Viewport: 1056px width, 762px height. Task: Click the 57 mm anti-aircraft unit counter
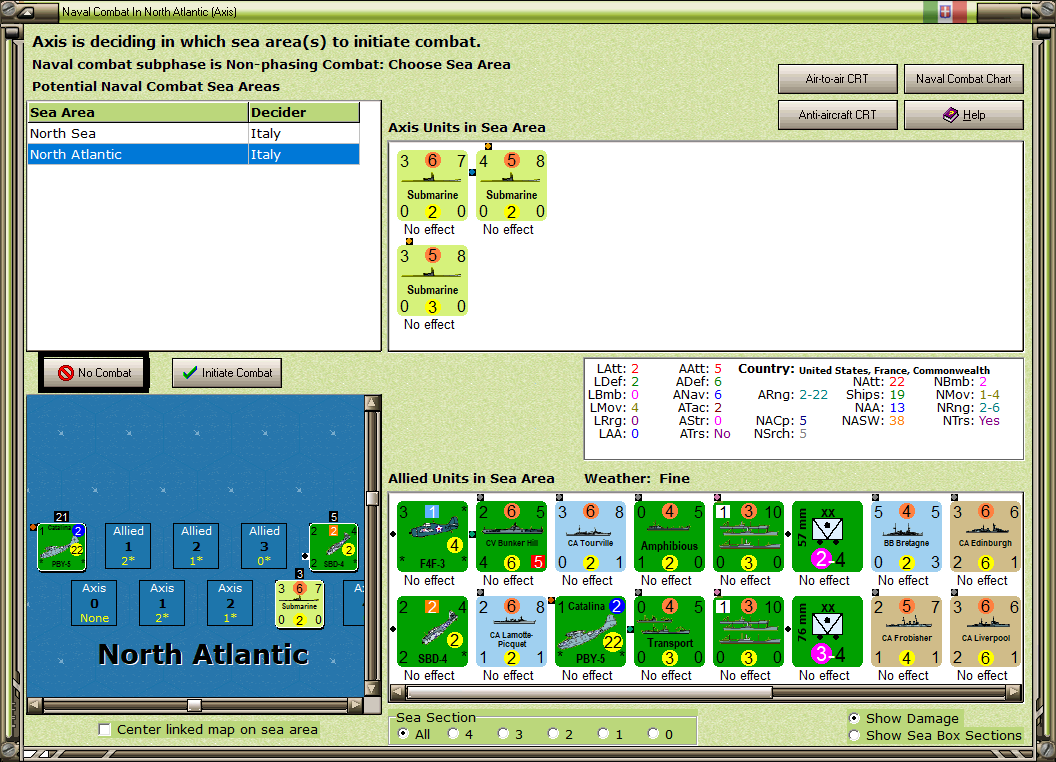click(828, 536)
